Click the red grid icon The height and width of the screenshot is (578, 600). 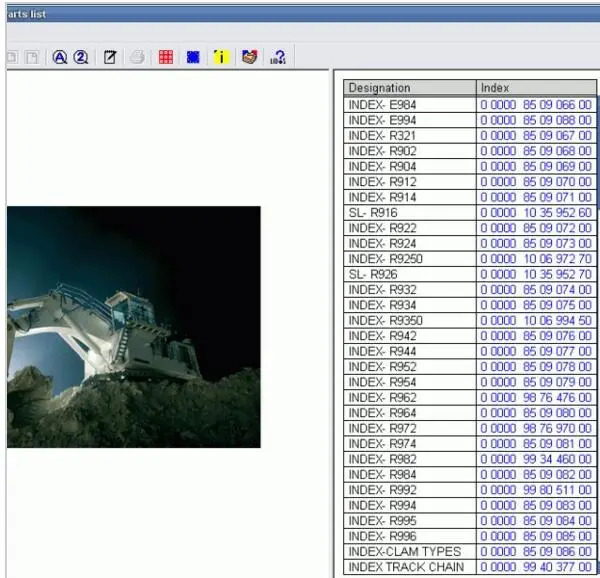click(x=166, y=57)
